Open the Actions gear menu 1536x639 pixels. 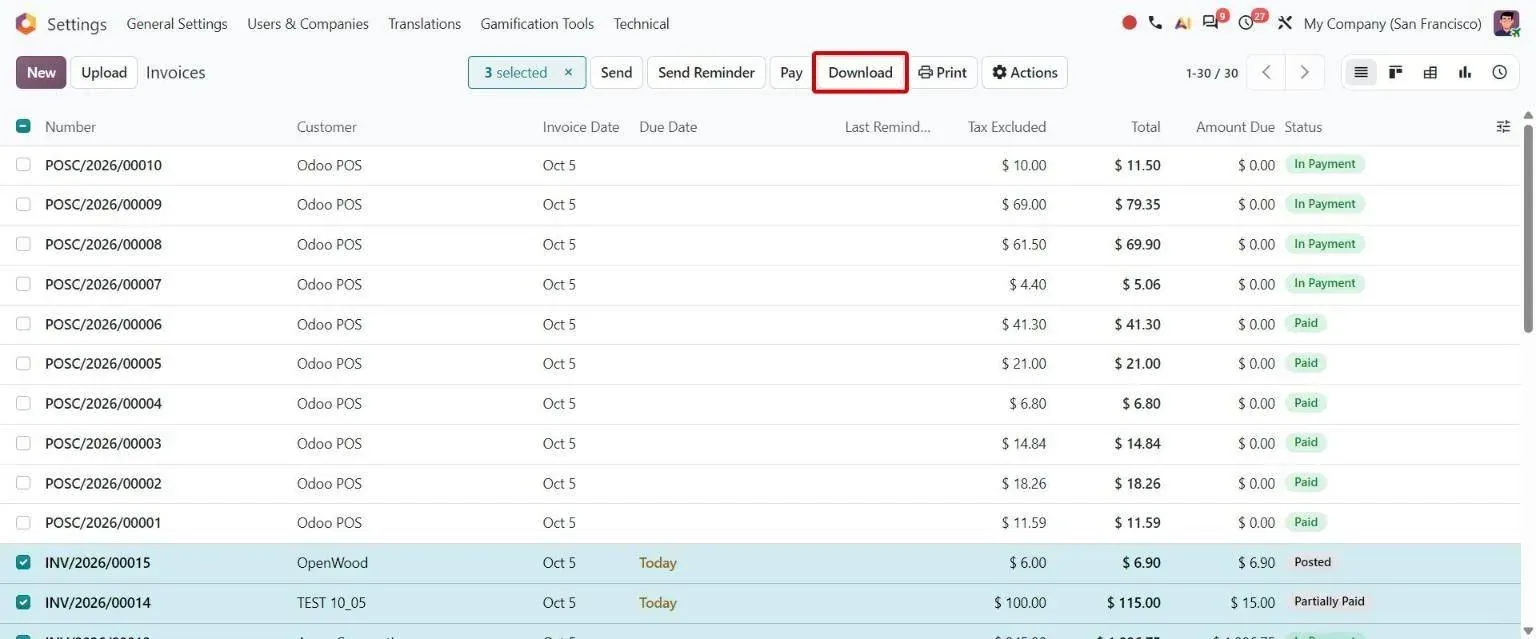(1025, 72)
